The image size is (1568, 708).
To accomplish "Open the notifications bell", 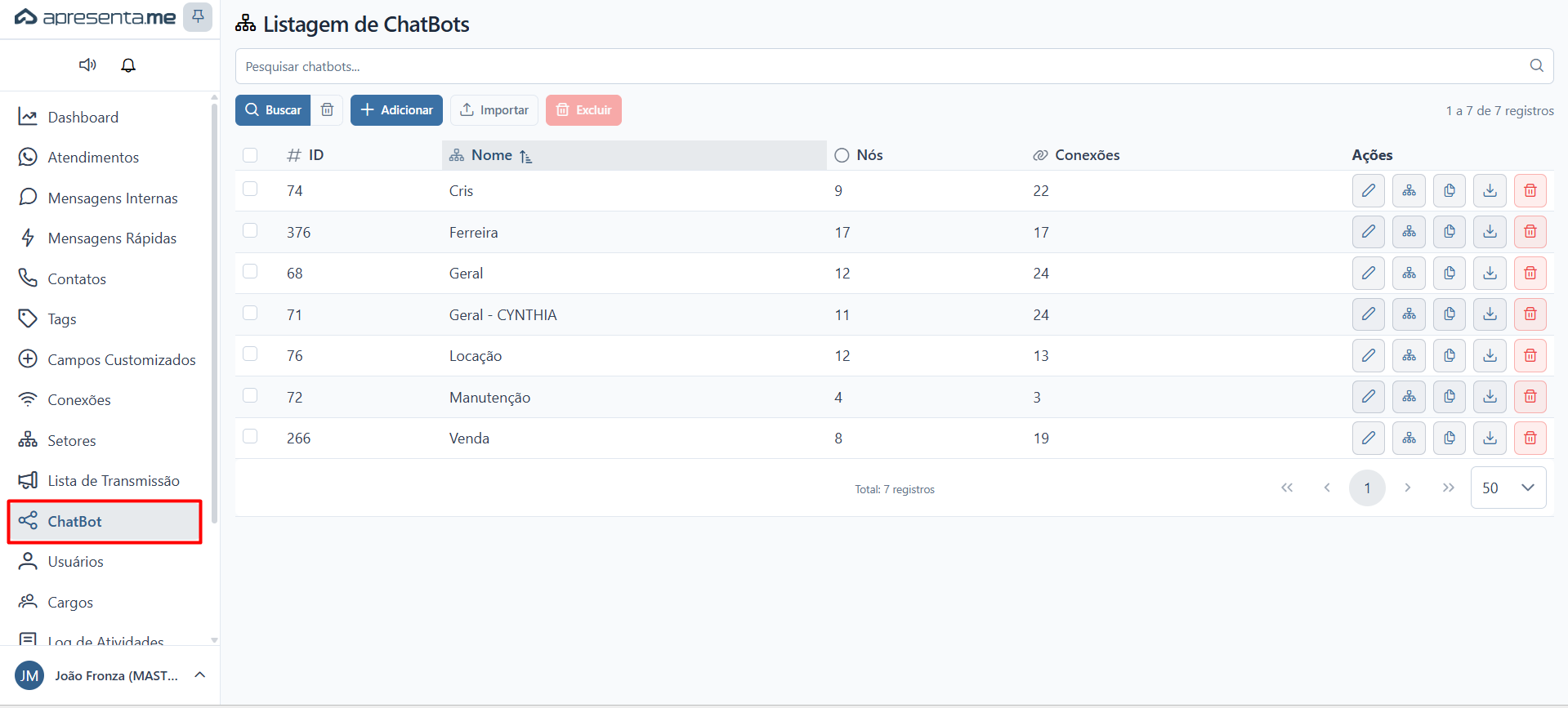I will [x=128, y=65].
